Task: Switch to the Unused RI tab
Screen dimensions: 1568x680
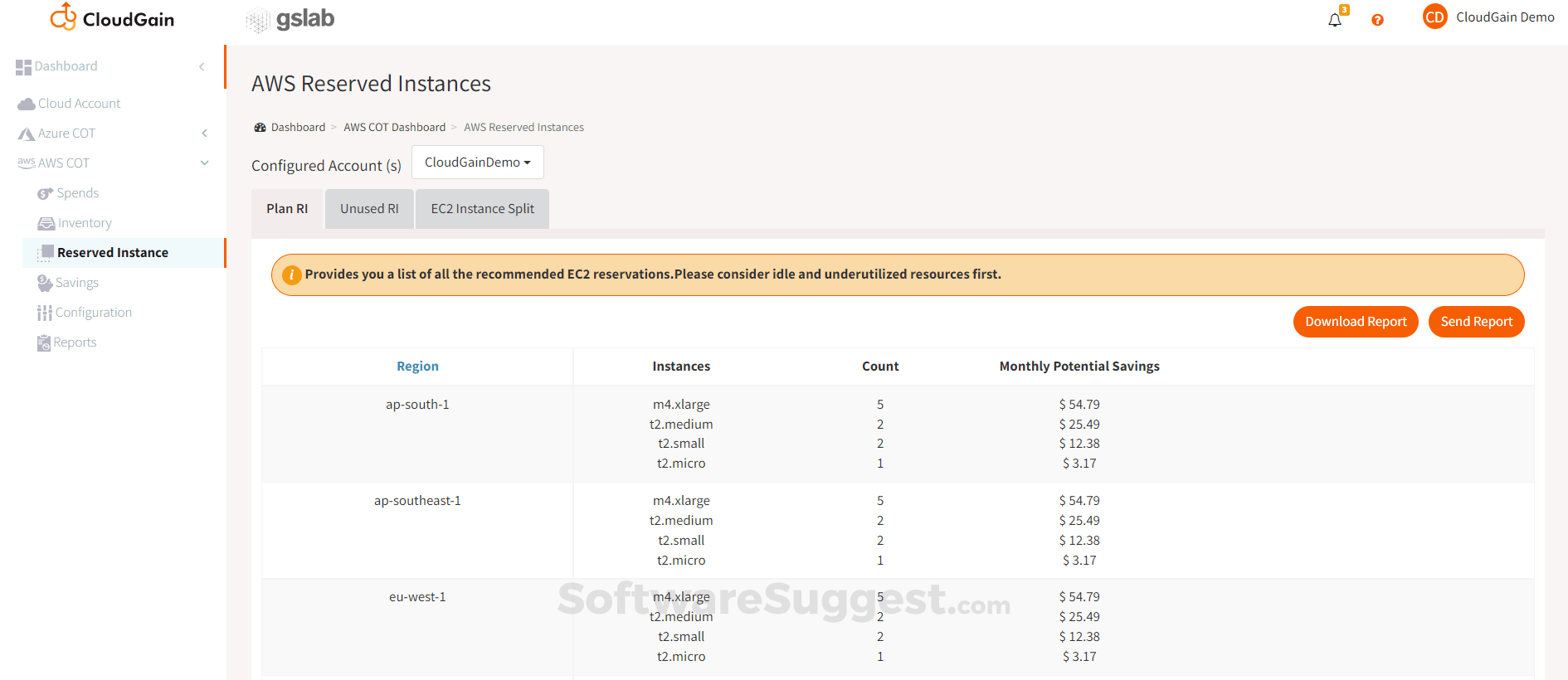Action: (369, 209)
